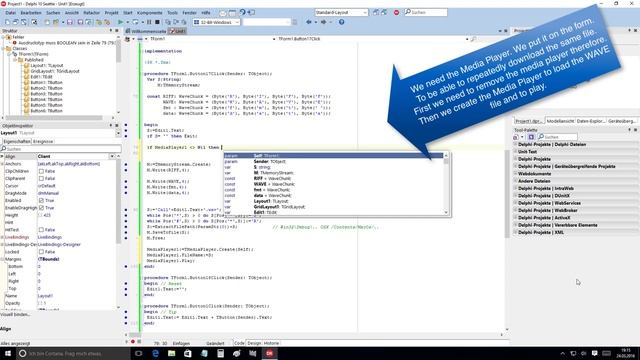Screen dimensions: 640x360
Task: Click the error icon for BOOLEAN message in Struktur
Action: (x=15, y=42)
